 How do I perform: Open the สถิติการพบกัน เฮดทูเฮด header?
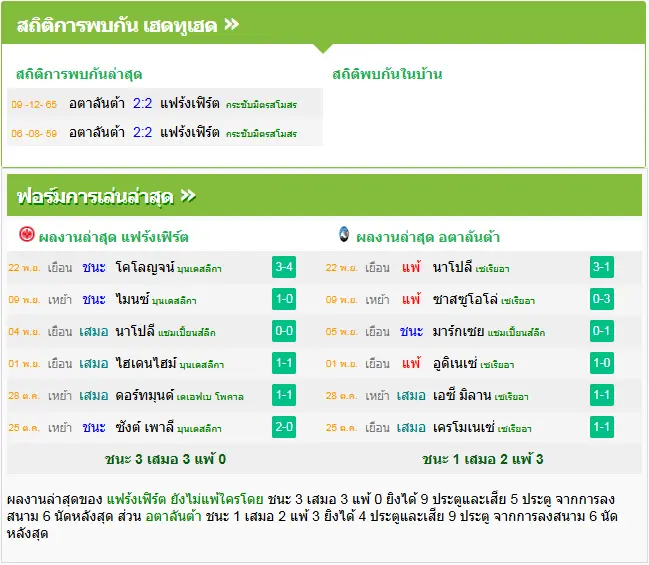[x=323, y=24]
